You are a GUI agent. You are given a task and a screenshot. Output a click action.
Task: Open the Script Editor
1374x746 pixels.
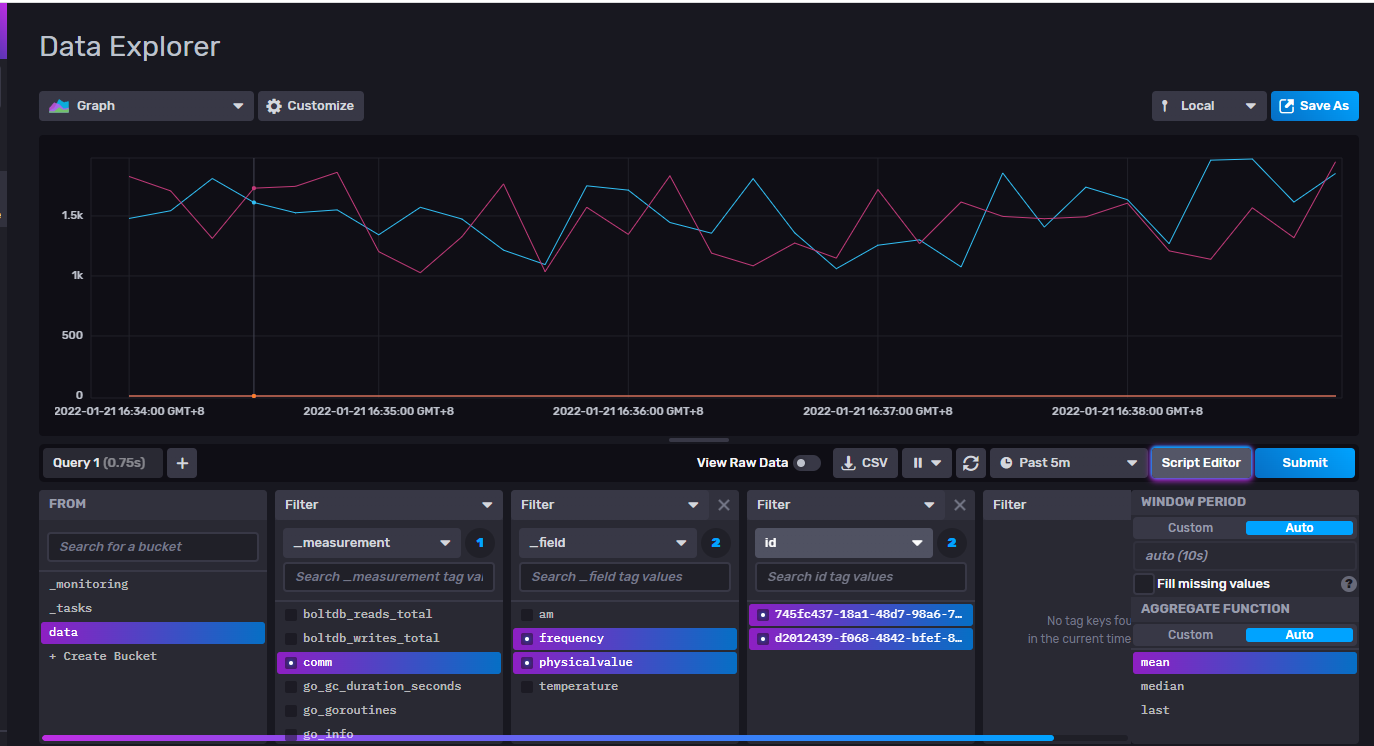(1200, 463)
